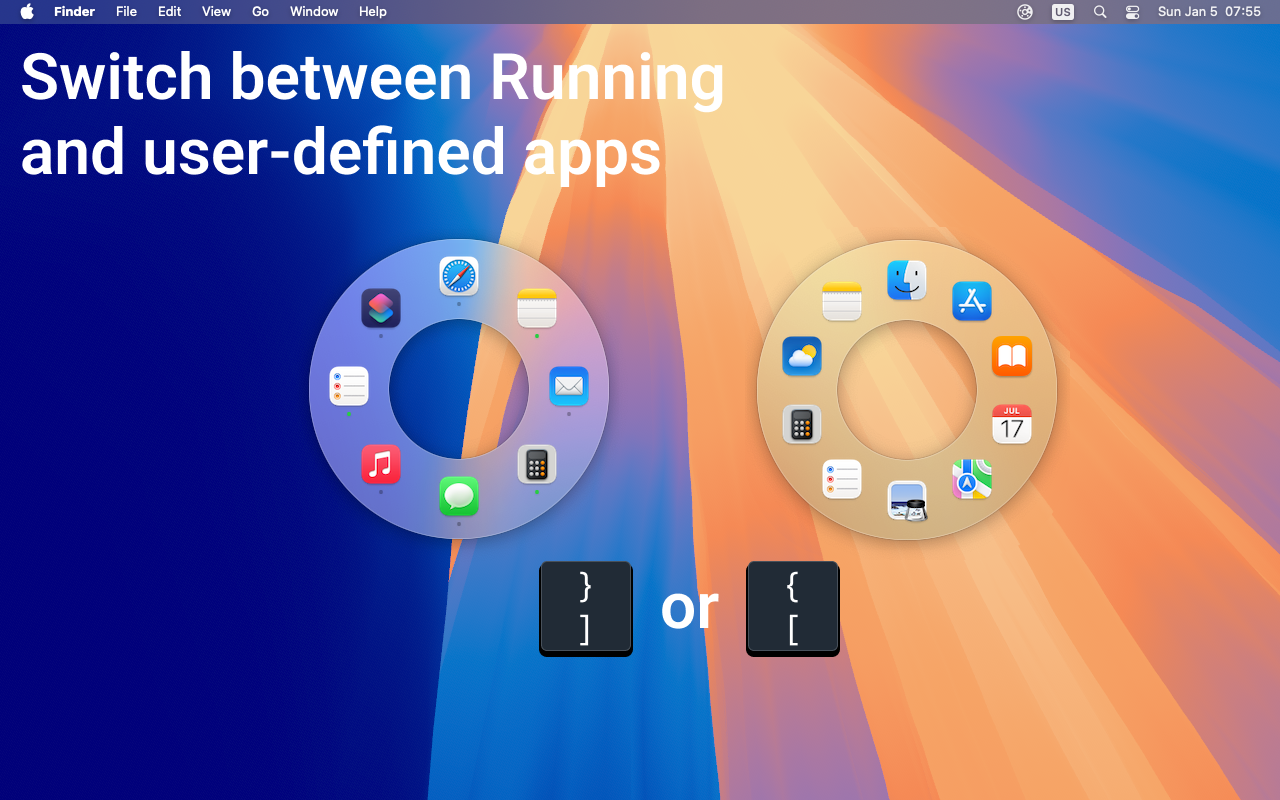Launch Weather from the right wheel

[x=802, y=356]
